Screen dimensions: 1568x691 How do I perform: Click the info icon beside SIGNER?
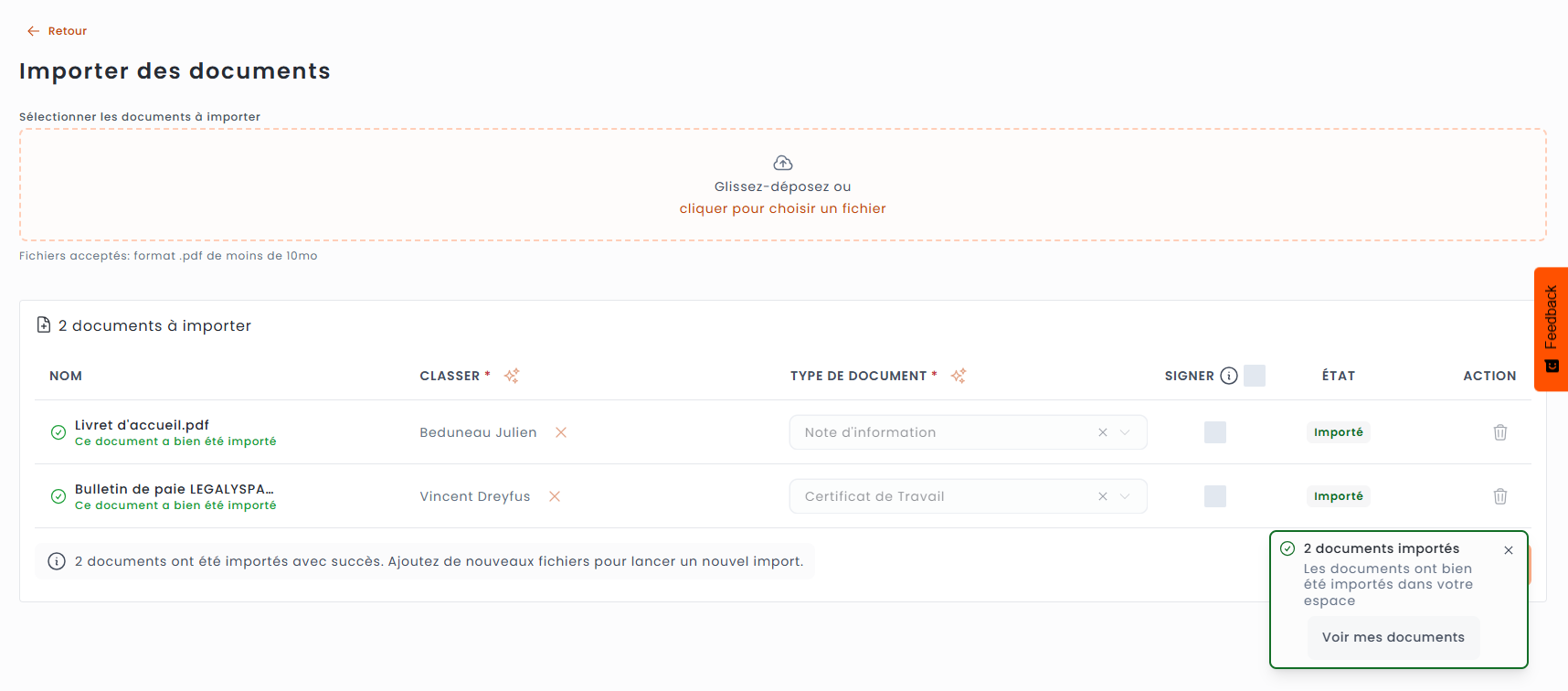(1229, 376)
